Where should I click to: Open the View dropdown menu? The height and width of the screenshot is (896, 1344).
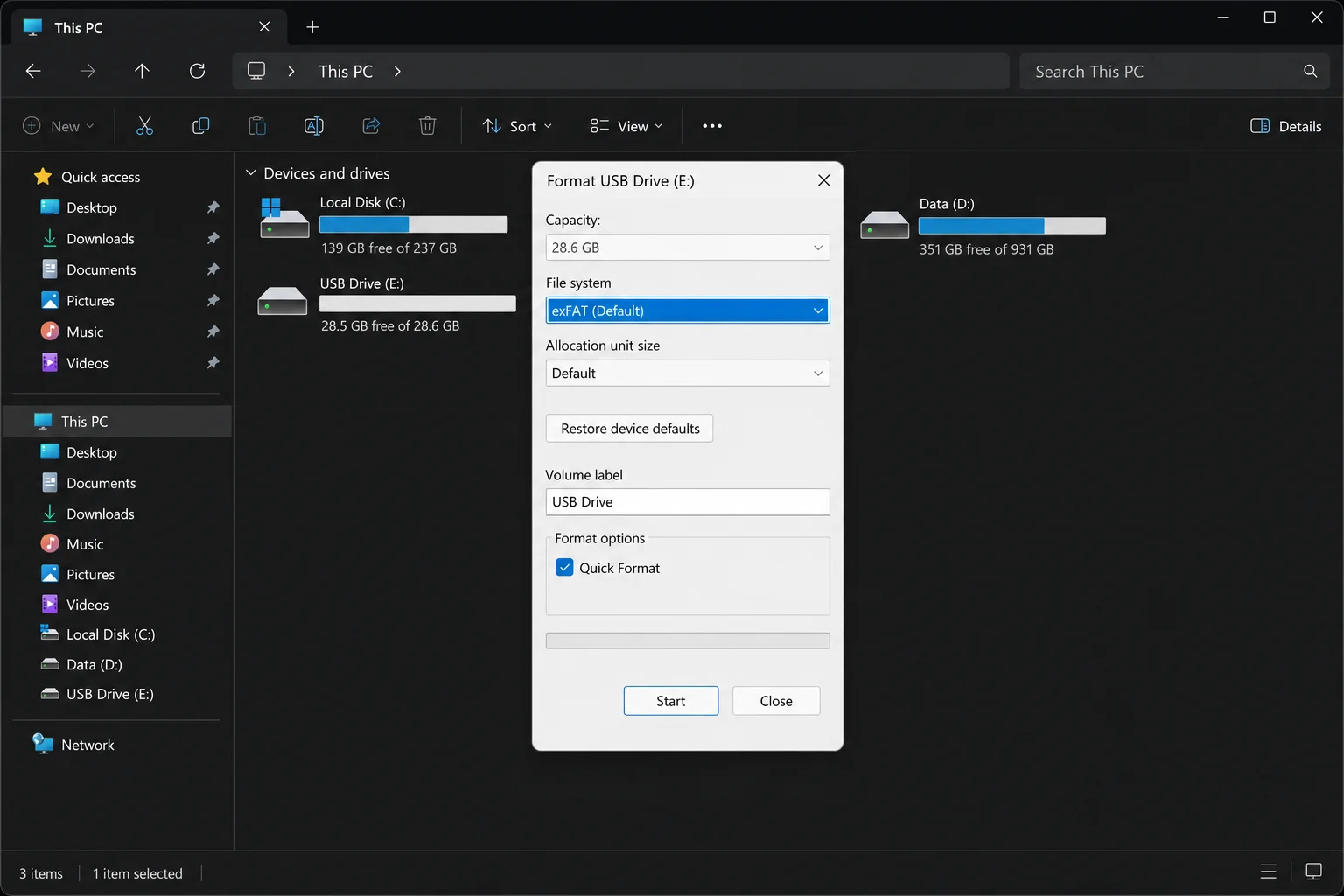(x=626, y=126)
